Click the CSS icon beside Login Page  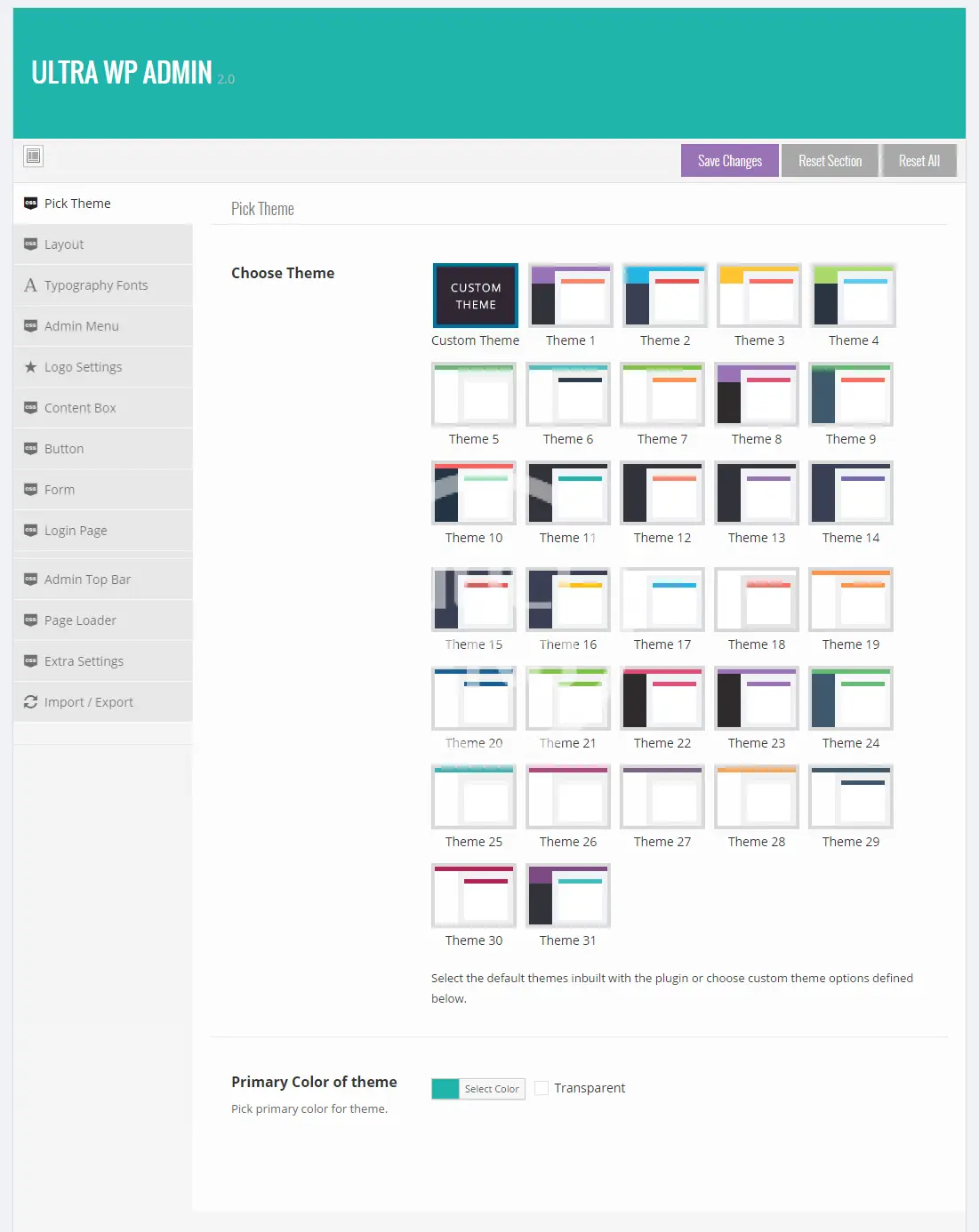[30, 531]
